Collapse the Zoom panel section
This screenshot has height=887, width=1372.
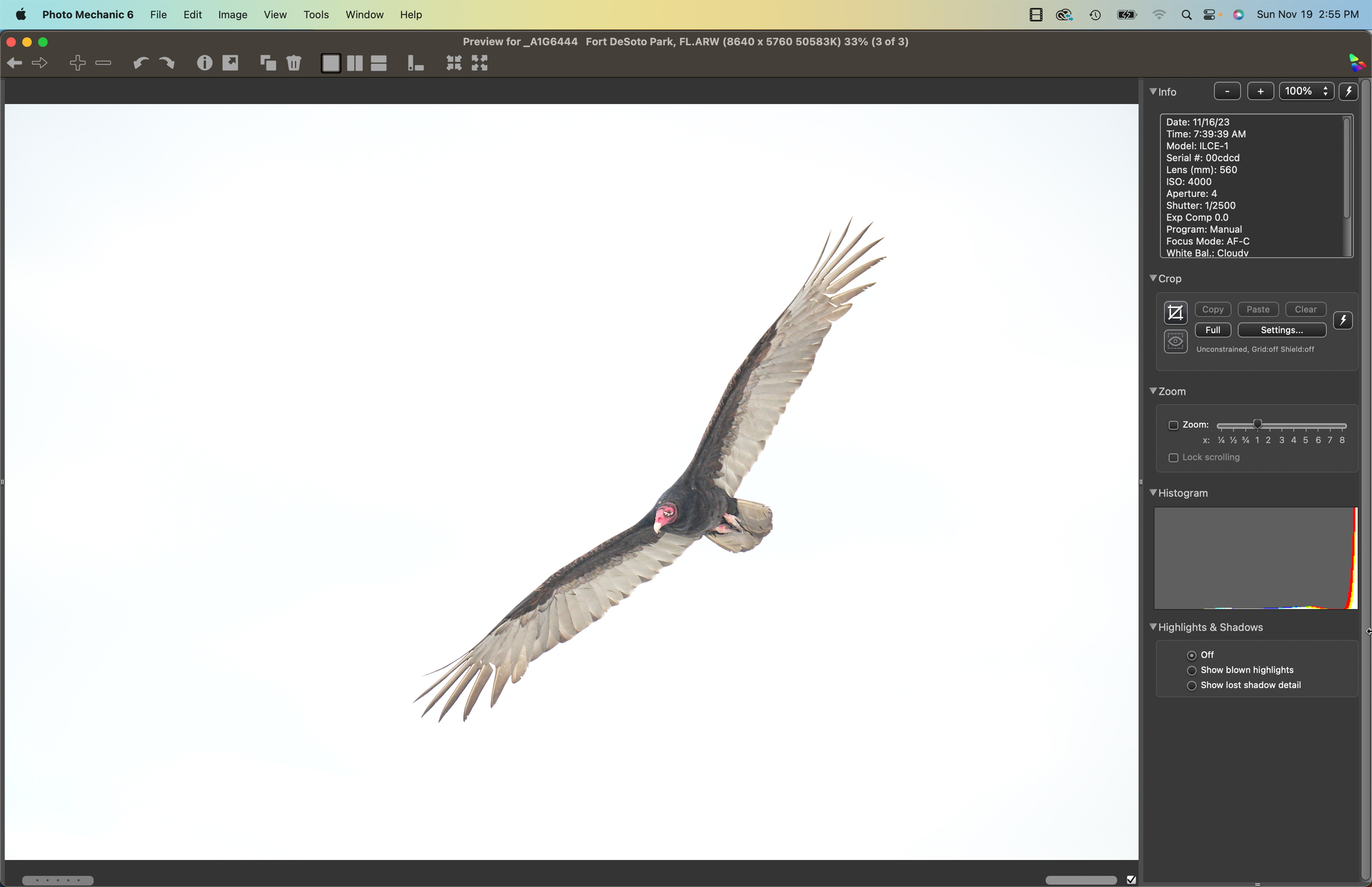click(x=1153, y=391)
